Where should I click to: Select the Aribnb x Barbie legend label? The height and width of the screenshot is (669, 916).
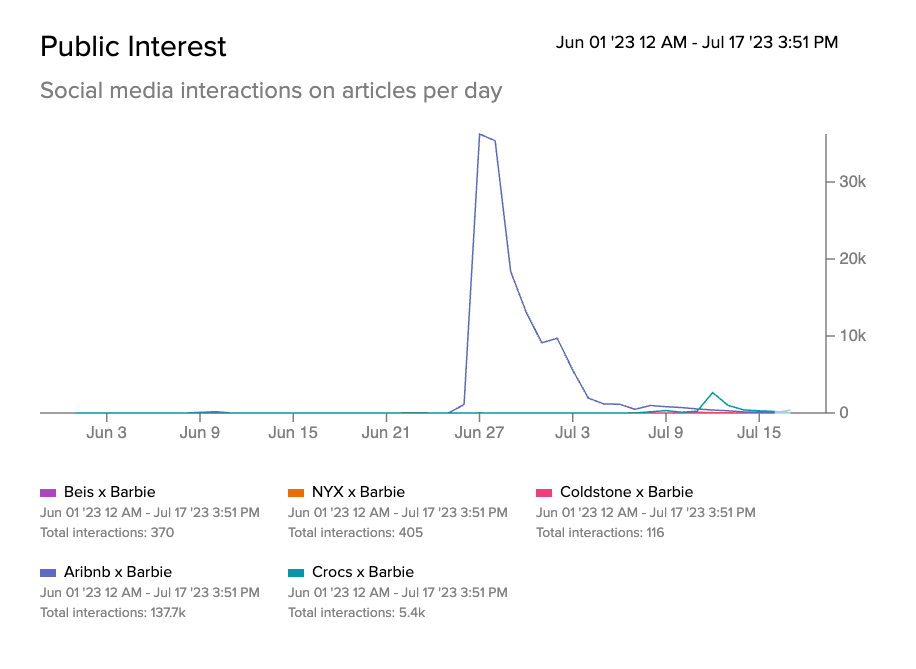[117, 572]
